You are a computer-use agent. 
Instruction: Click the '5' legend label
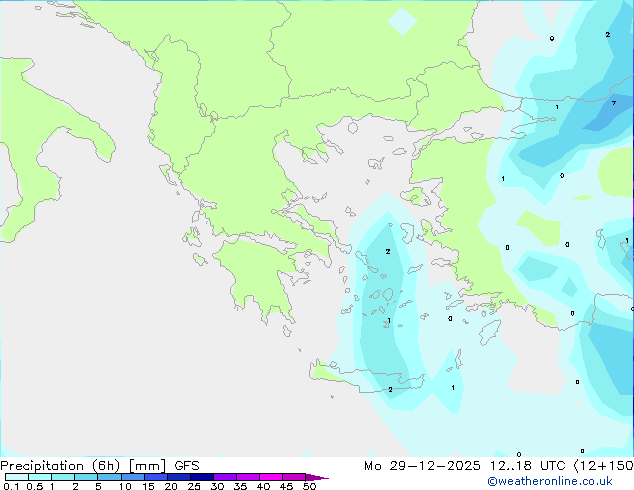point(98,486)
